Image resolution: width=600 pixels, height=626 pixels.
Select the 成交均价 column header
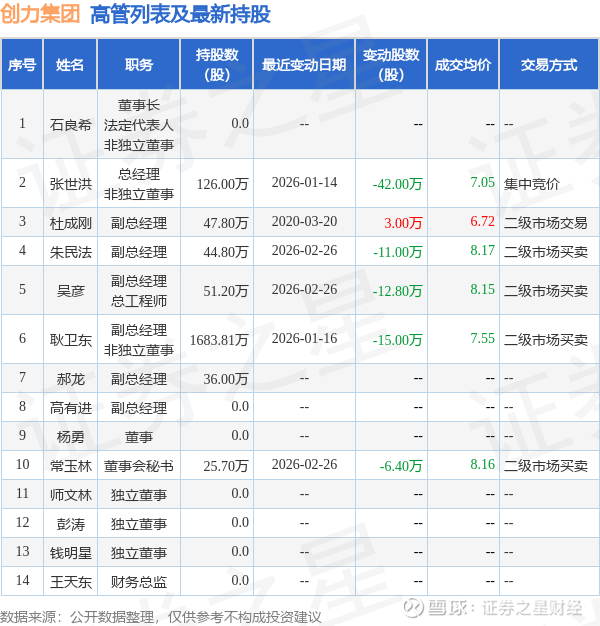click(x=463, y=64)
